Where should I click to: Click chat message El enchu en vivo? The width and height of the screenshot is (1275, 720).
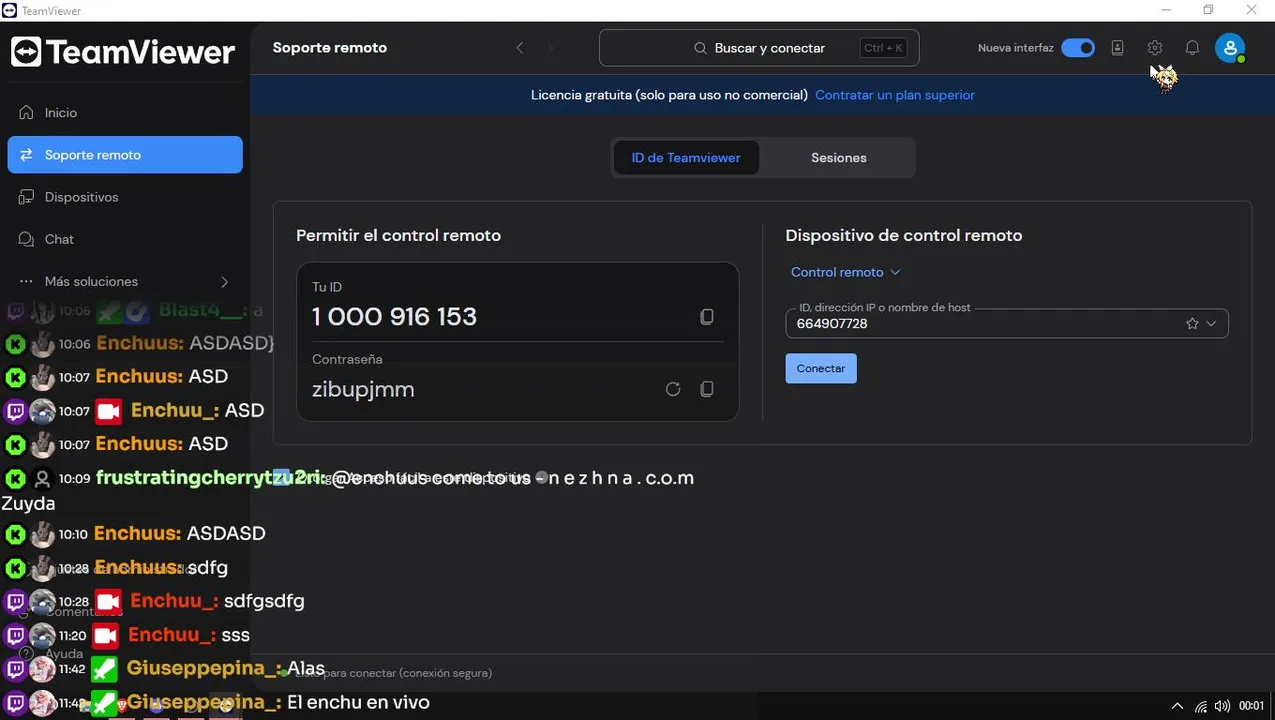click(358, 702)
